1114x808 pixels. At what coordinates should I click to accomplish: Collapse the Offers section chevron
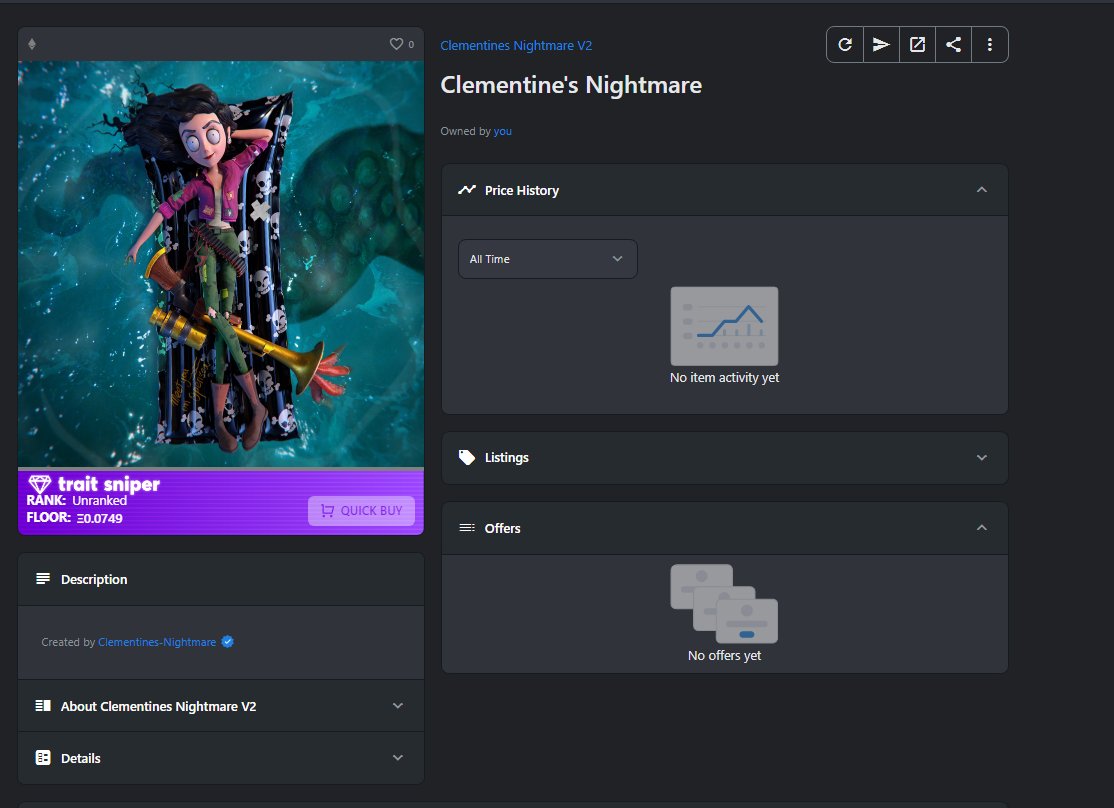pos(982,527)
